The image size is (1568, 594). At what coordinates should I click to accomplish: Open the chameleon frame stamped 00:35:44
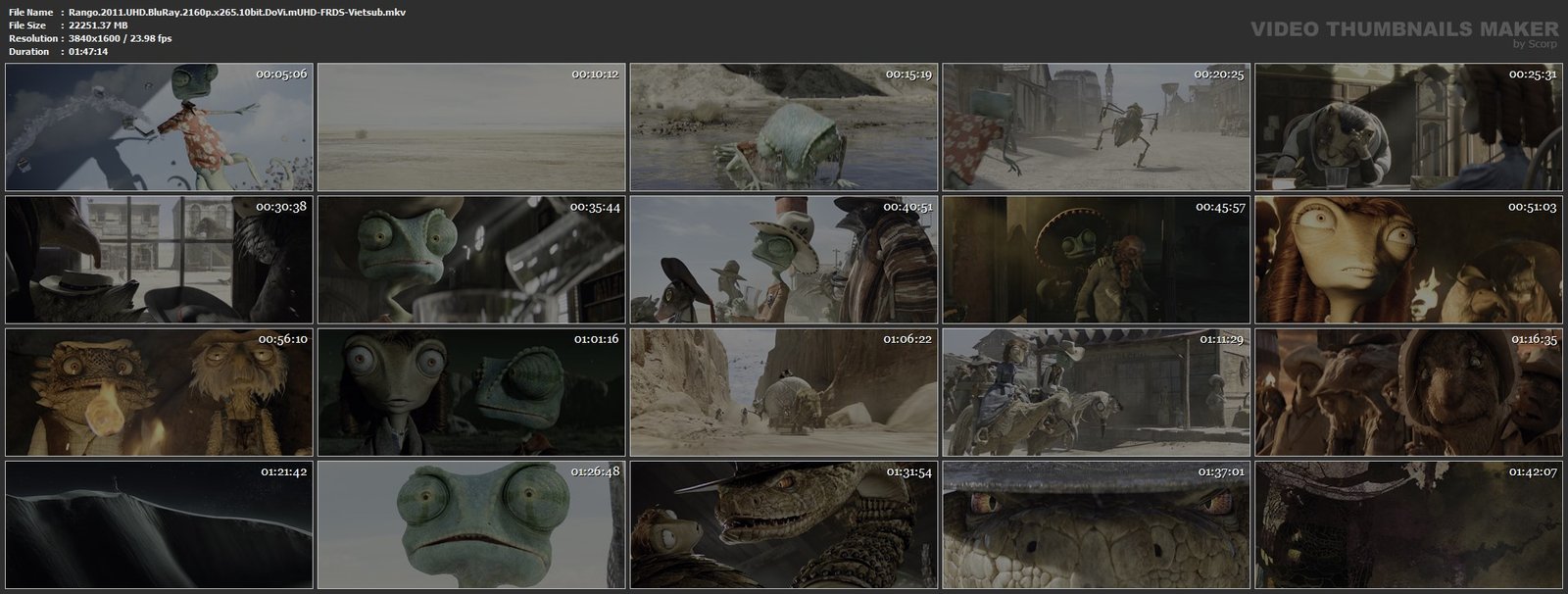[x=471, y=260]
